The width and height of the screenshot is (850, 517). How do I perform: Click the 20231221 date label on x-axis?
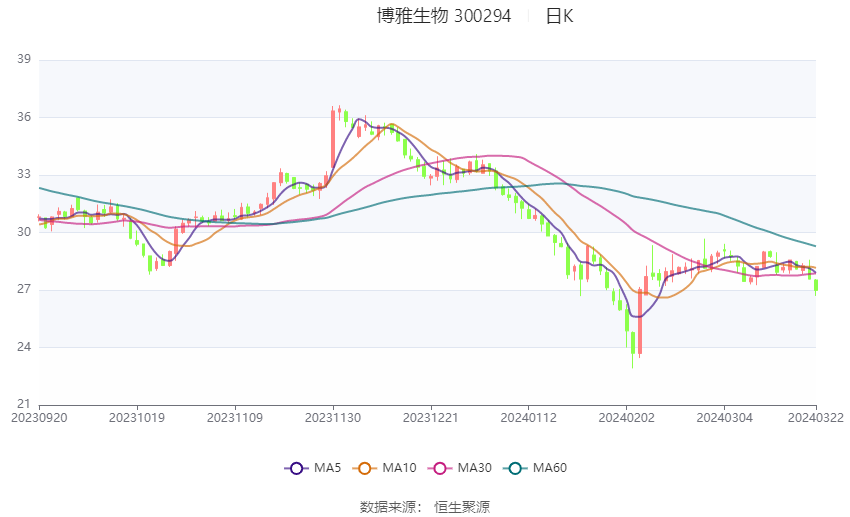430,418
